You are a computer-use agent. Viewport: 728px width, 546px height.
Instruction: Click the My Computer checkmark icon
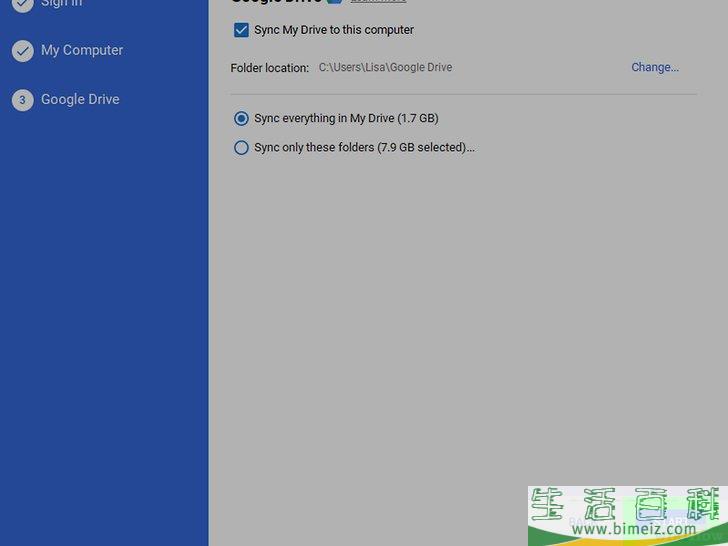pos(22,51)
